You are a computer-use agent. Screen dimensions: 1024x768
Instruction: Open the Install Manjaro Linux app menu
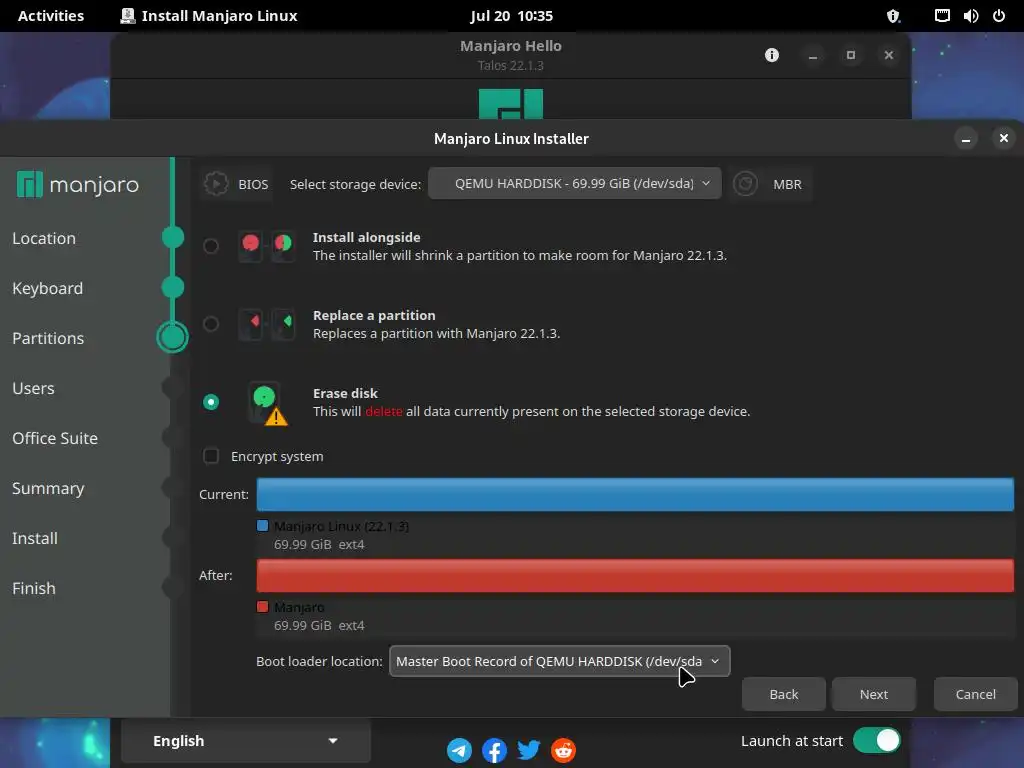(x=209, y=16)
